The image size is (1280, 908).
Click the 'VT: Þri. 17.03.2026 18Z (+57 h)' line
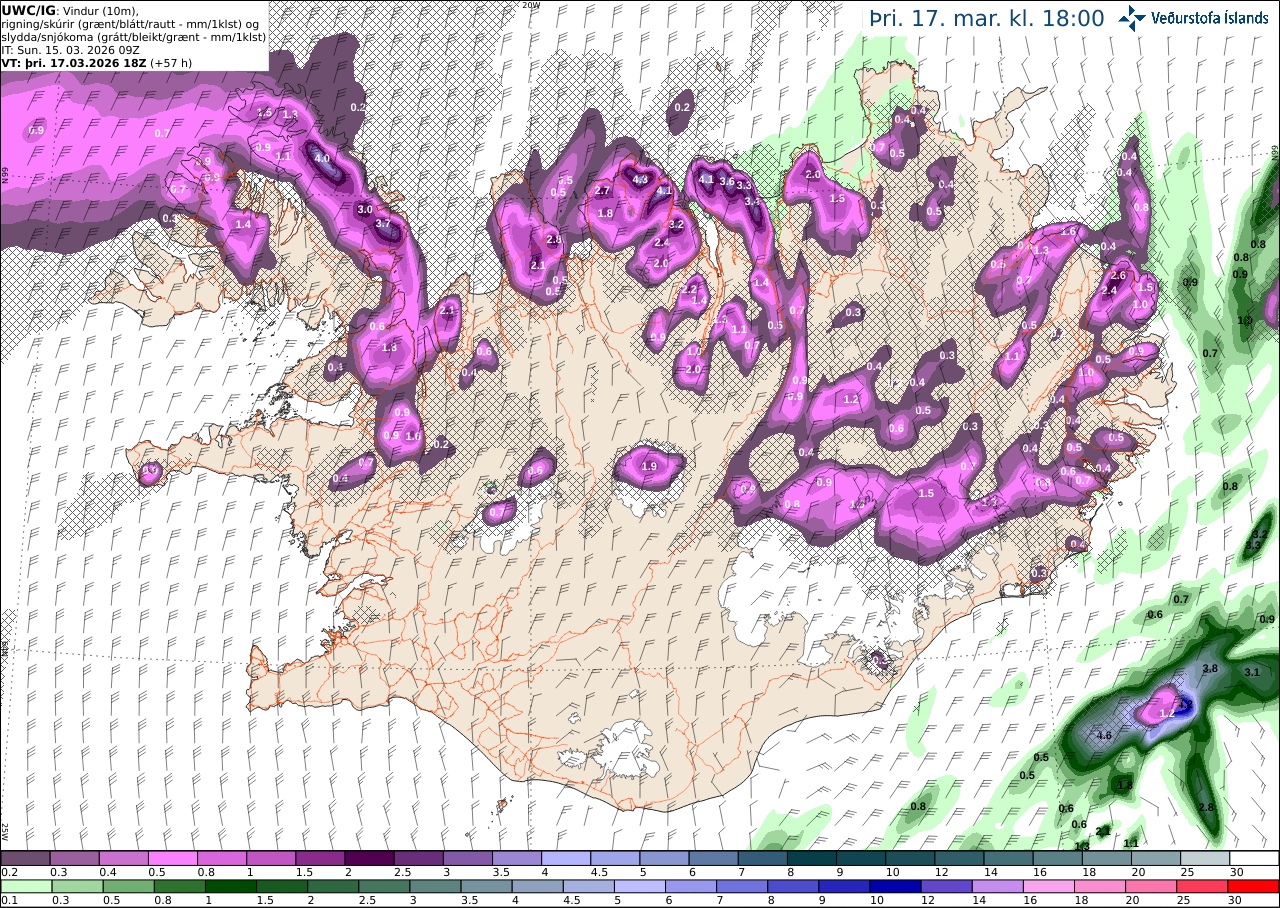pos(97,62)
